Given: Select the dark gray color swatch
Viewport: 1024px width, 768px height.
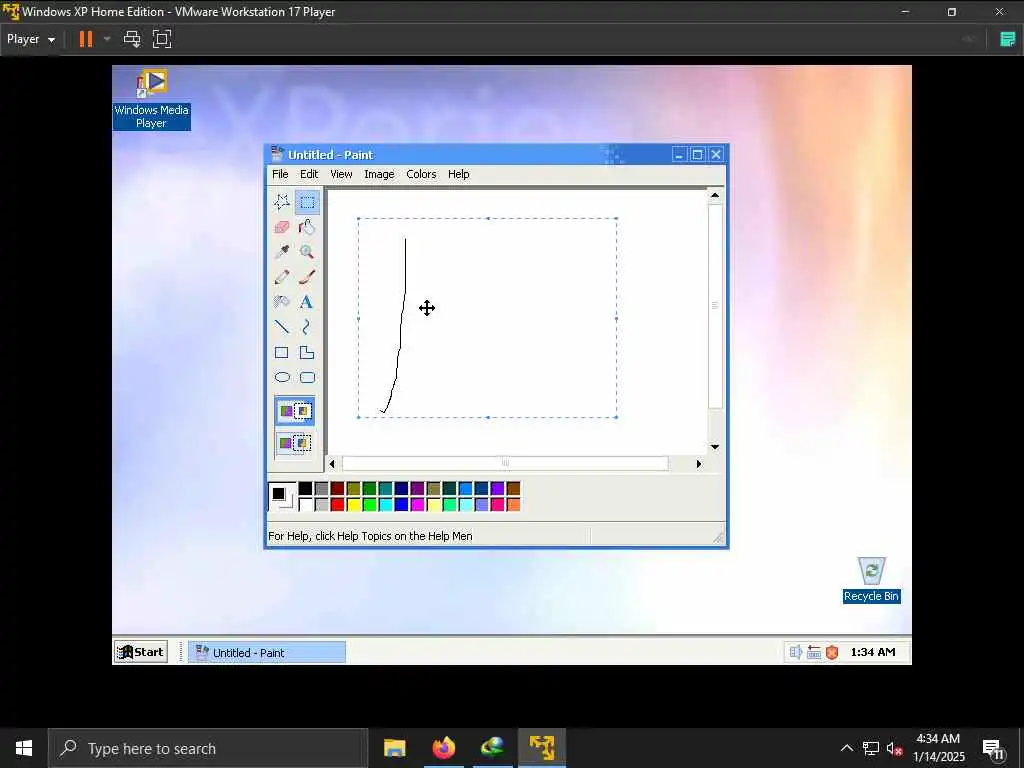Looking at the screenshot, I should point(321,488).
